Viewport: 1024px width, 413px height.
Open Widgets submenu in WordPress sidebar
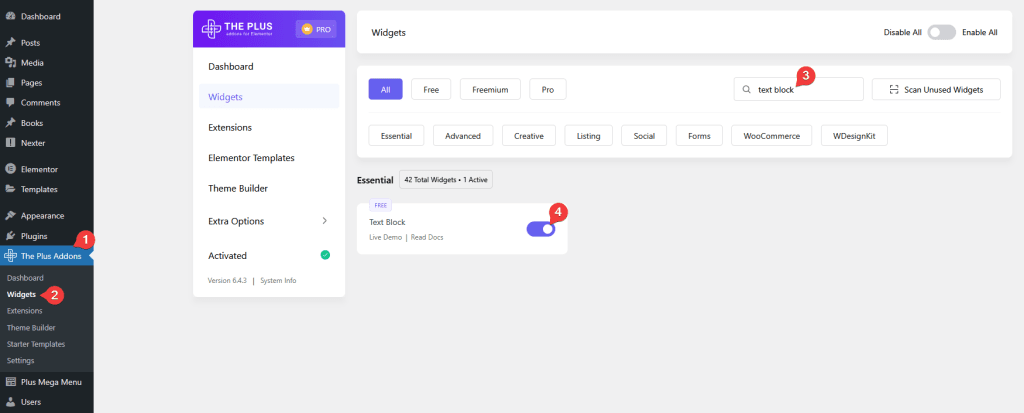pos(21,295)
